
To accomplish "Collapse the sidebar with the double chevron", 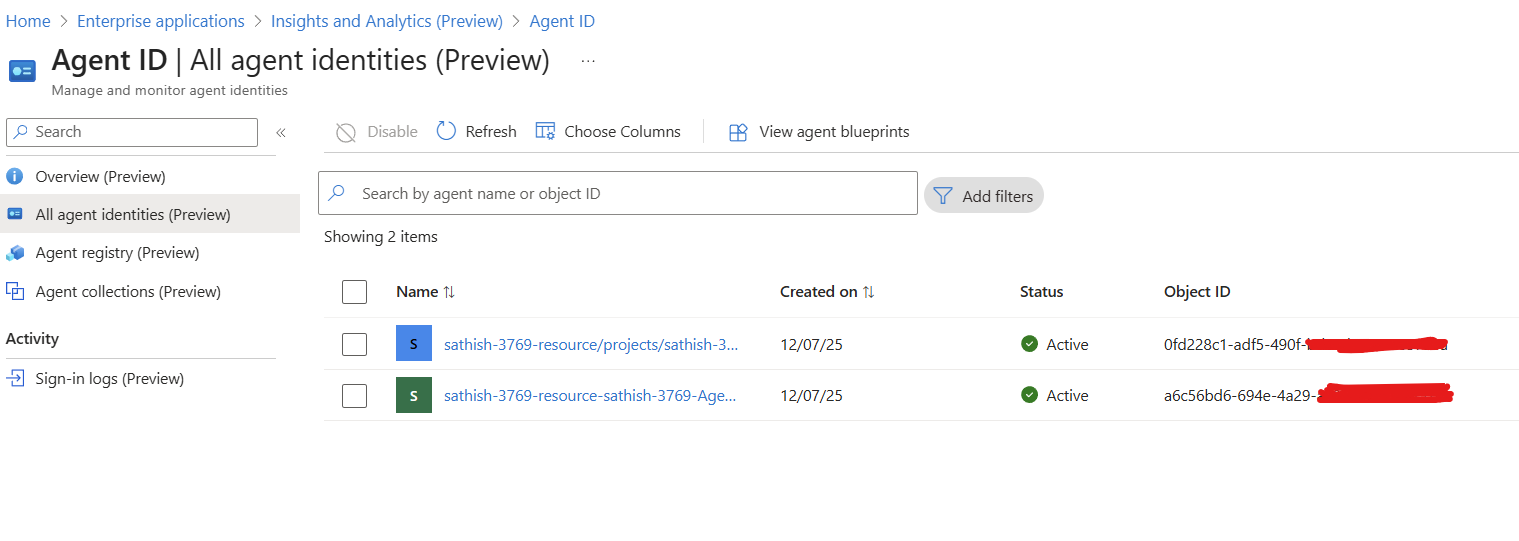I will (x=281, y=132).
